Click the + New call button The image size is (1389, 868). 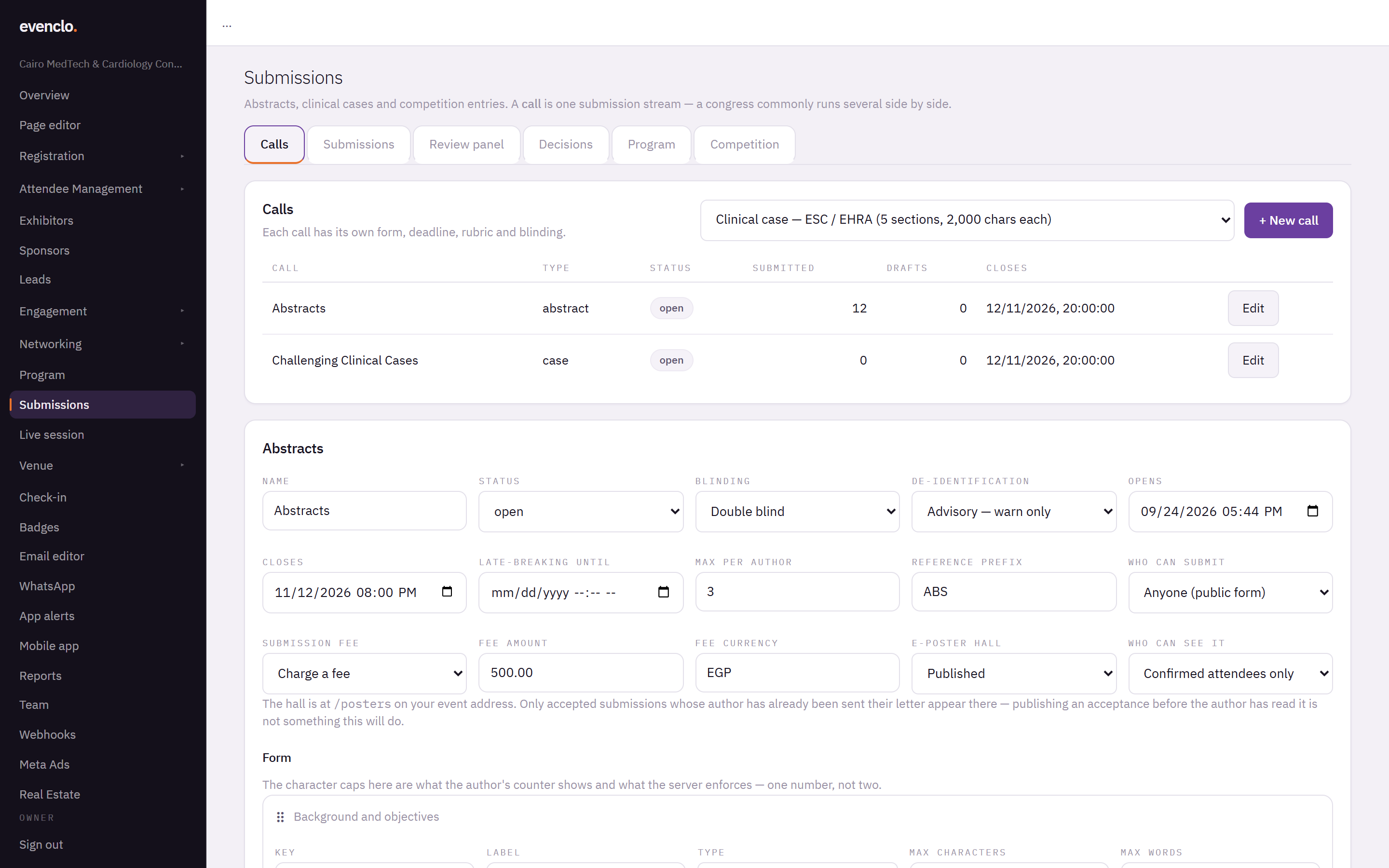(x=1288, y=220)
